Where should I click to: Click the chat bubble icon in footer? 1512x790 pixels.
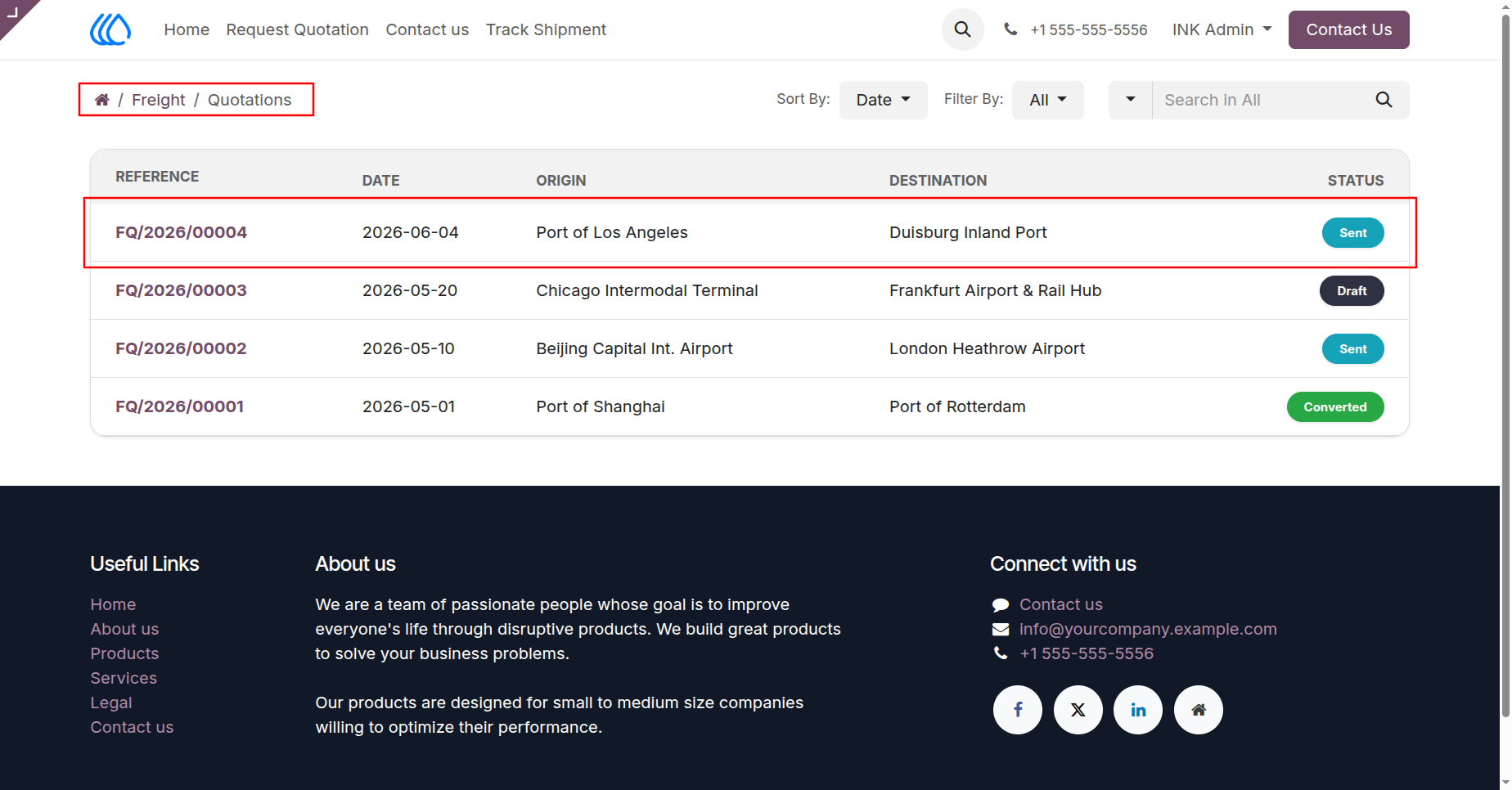click(1001, 605)
